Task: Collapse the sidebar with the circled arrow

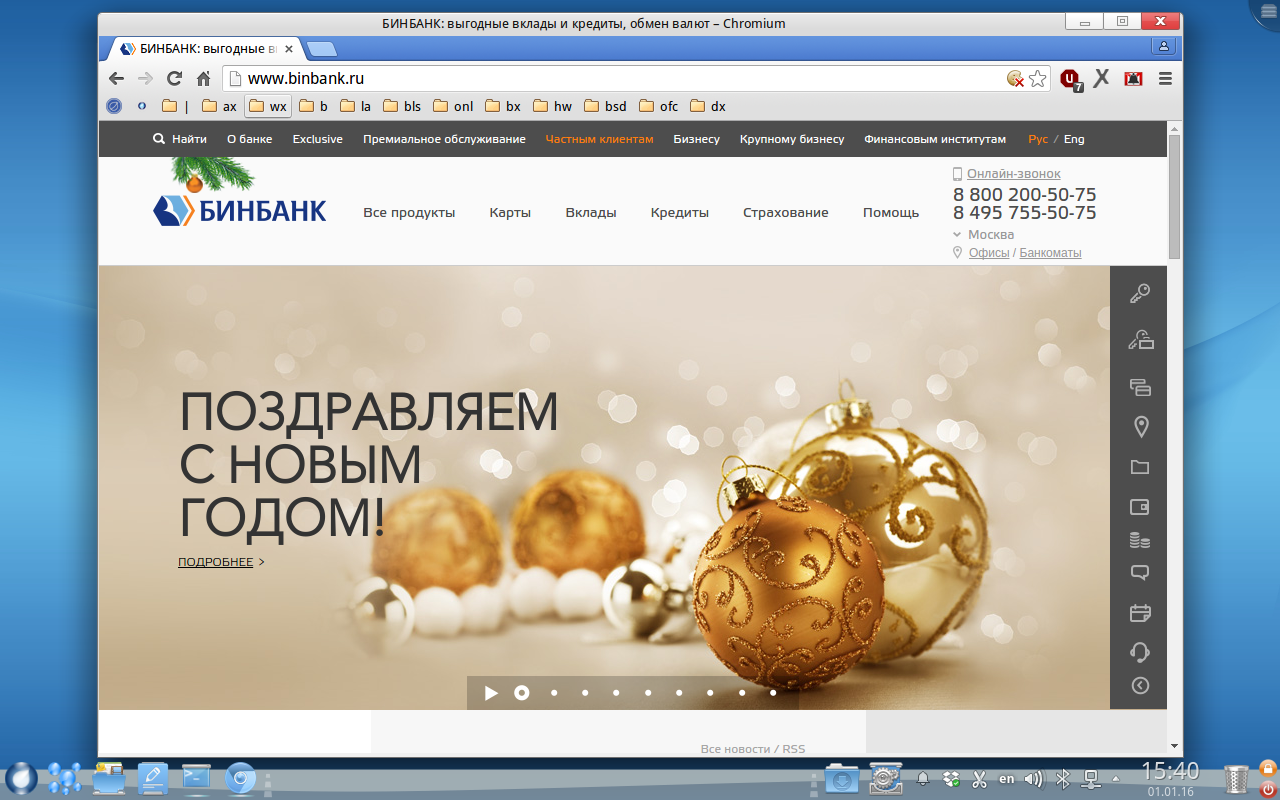Action: click(x=1140, y=685)
